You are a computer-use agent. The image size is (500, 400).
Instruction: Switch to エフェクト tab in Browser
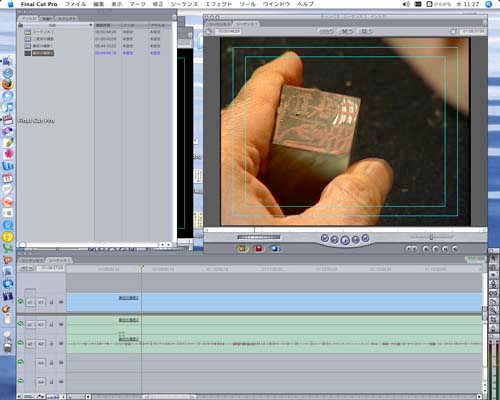point(66,19)
